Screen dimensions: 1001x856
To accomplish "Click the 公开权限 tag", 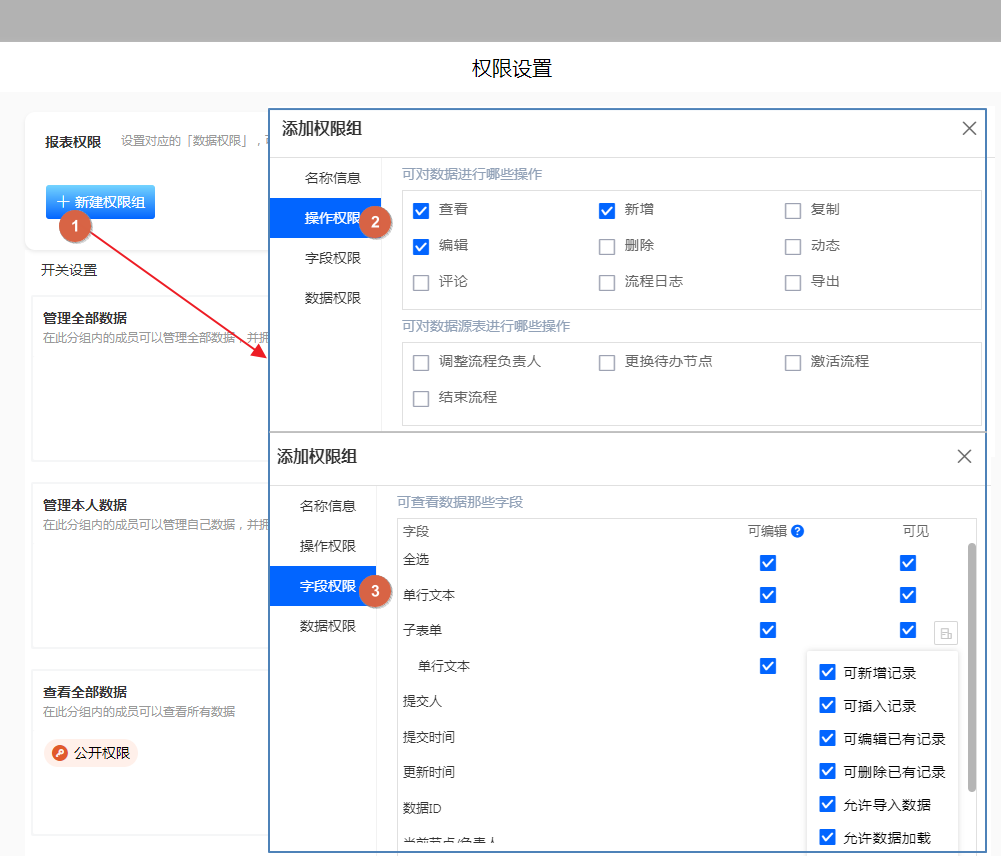I will pos(91,753).
